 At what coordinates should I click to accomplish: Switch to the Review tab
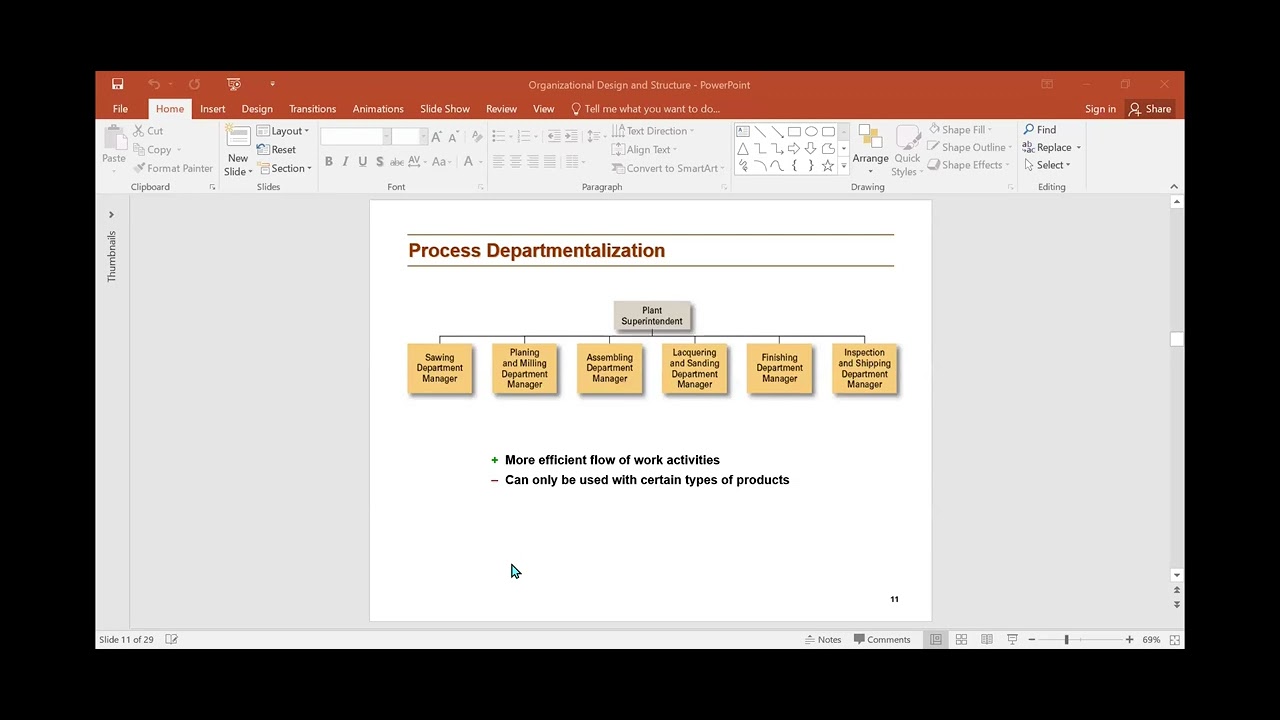(501, 109)
